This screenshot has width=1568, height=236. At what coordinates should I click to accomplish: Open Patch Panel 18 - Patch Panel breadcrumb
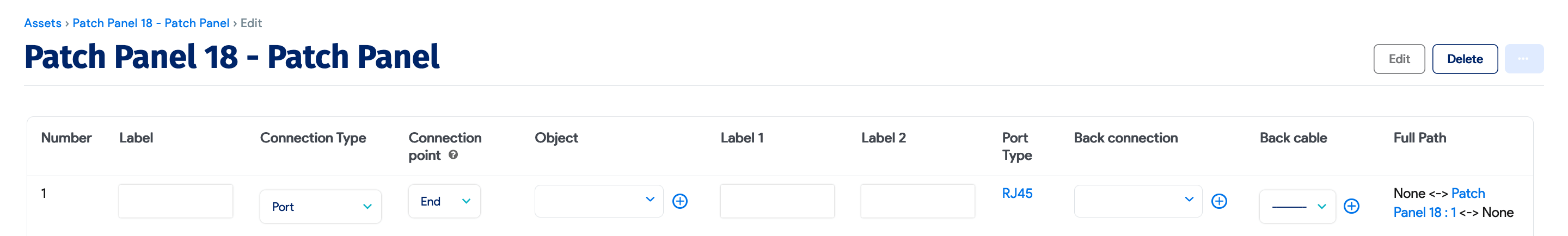150,23
